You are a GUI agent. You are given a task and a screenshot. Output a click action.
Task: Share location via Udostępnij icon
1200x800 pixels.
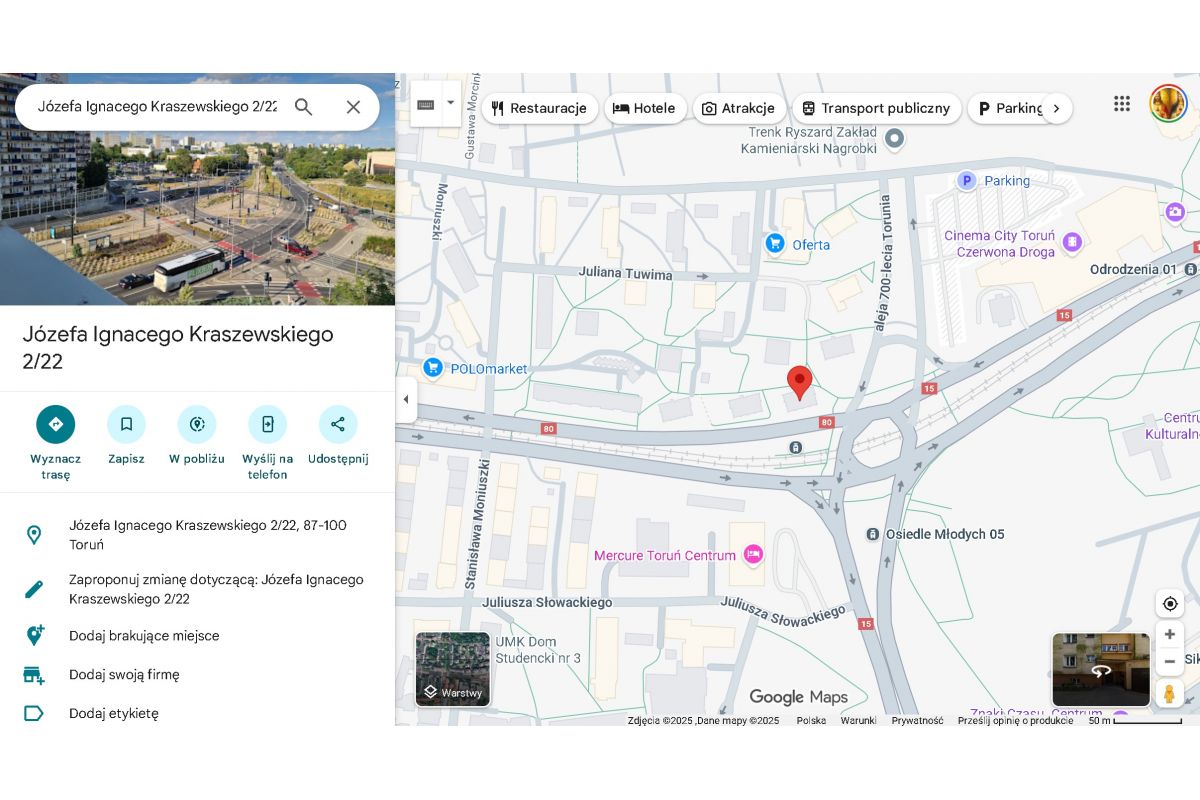click(338, 424)
